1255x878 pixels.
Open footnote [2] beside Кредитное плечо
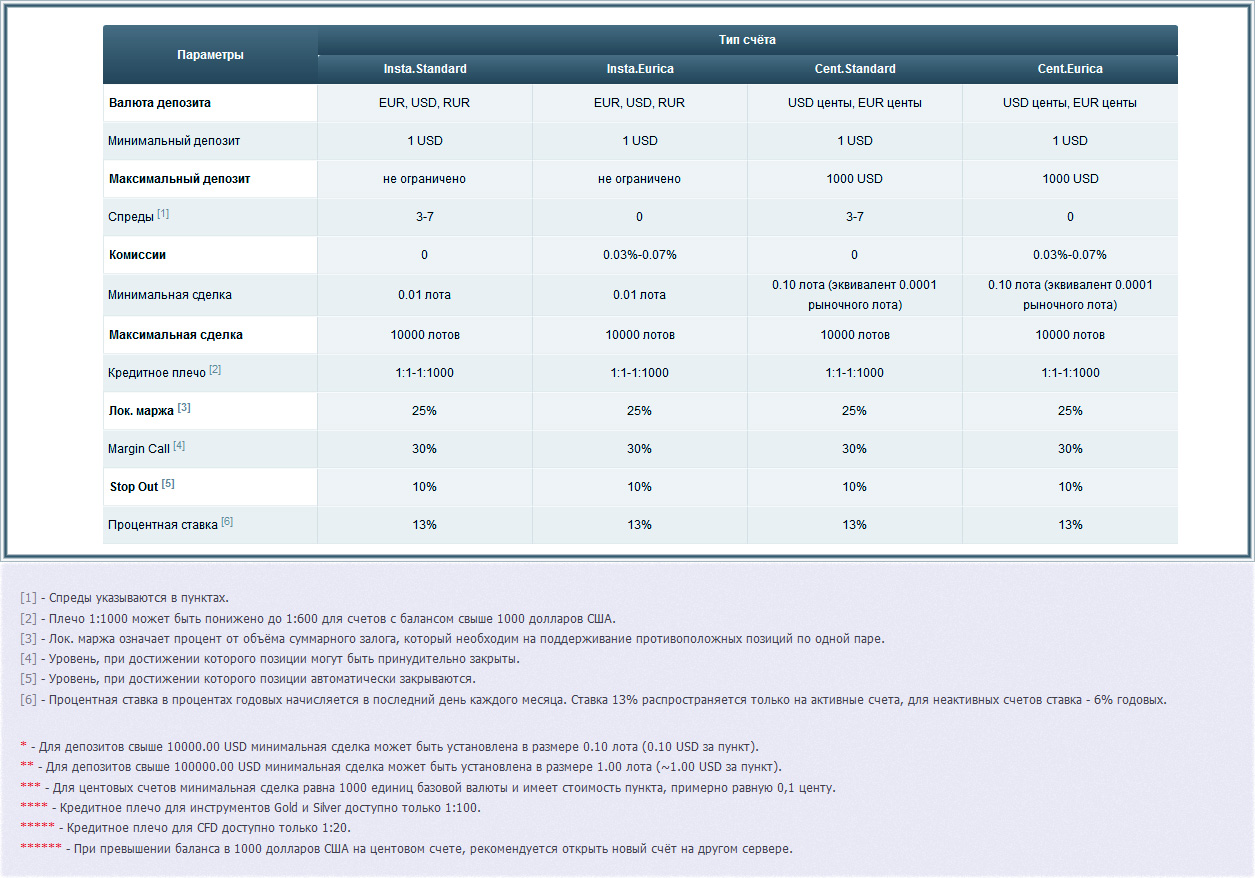pyautogui.click(x=215, y=371)
